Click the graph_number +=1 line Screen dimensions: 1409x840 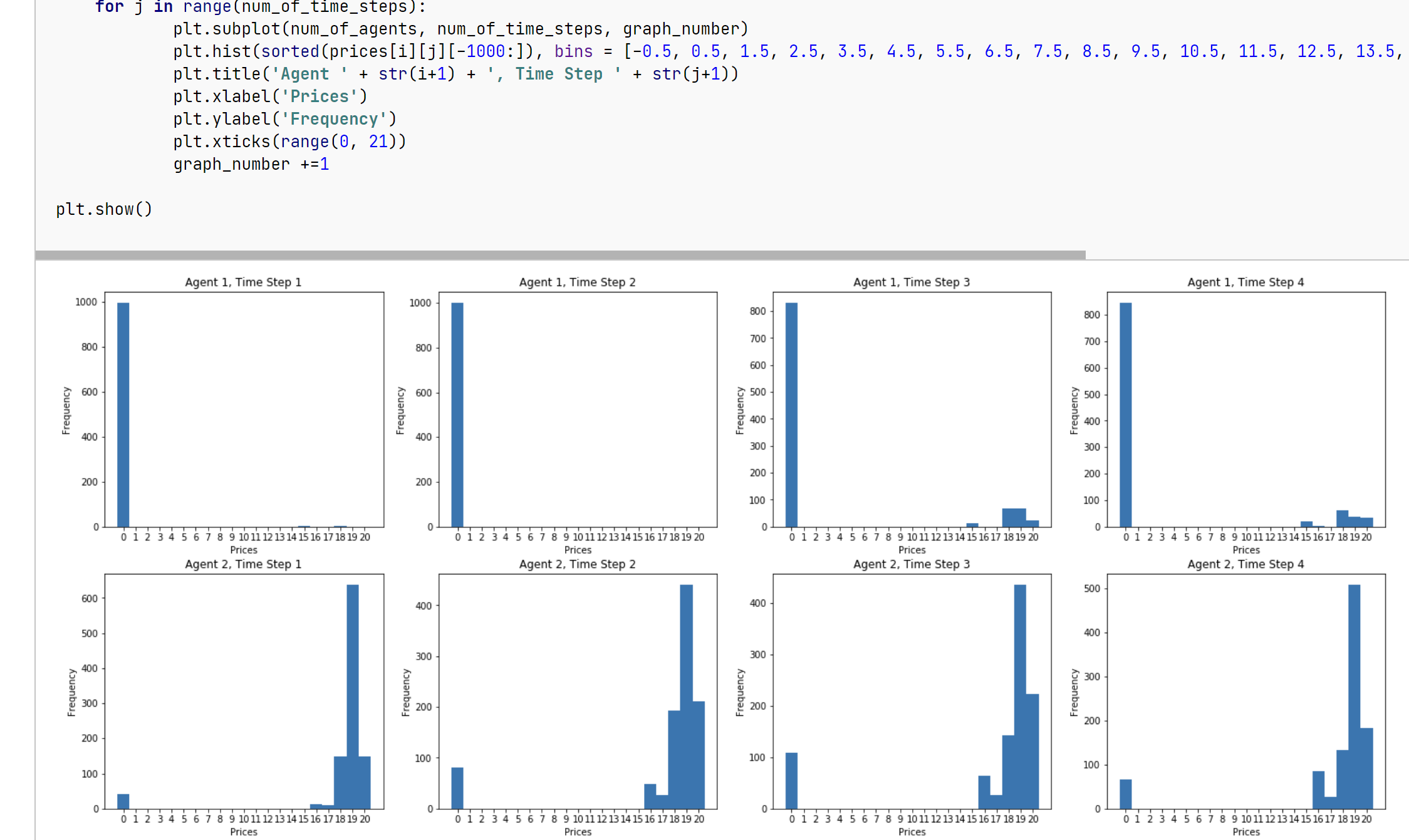(x=251, y=164)
